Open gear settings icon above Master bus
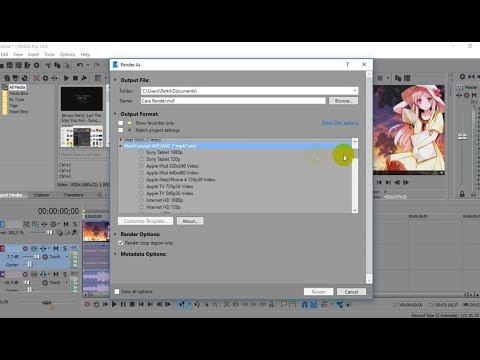Viewport: 480px width, 360px height. tap(462, 77)
